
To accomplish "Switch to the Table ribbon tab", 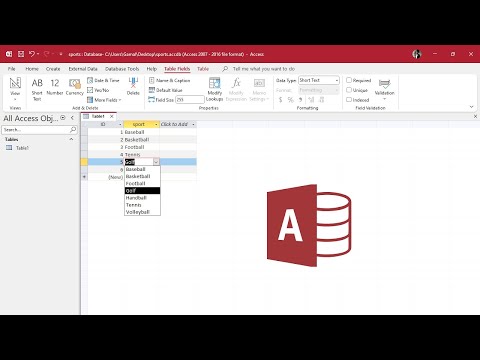I will pyautogui.click(x=203, y=69).
